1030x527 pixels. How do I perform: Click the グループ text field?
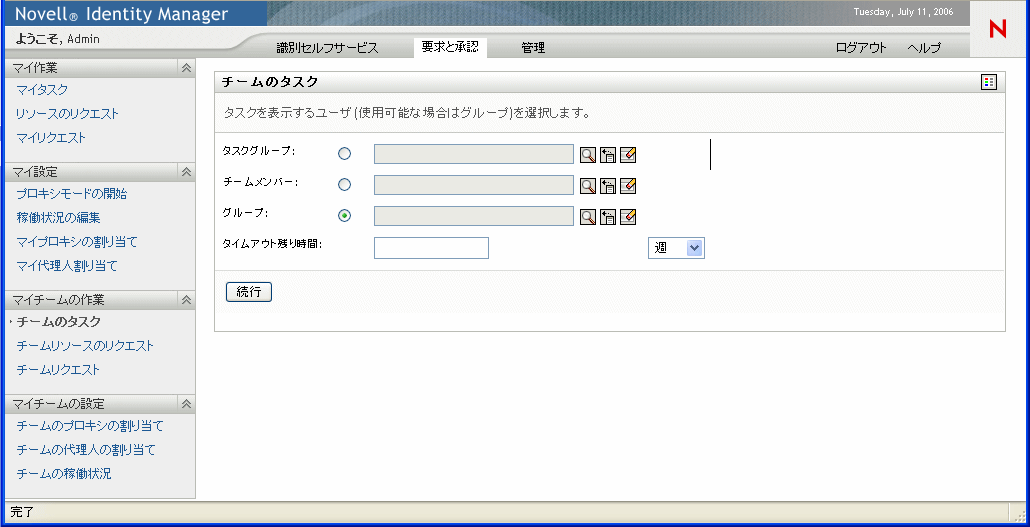pyautogui.click(x=474, y=216)
